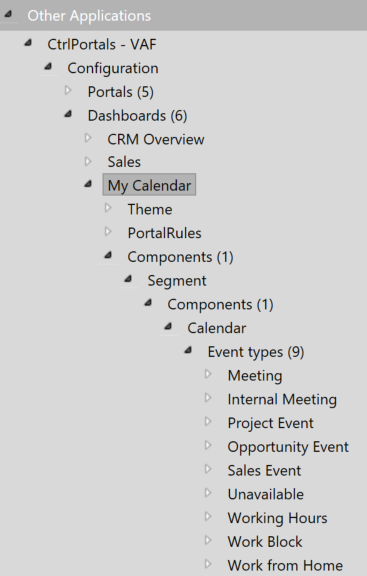Select the Calendar component item

click(x=217, y=328)
